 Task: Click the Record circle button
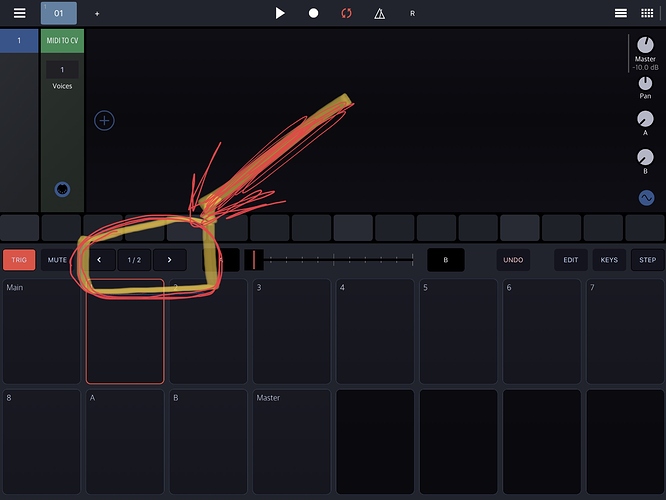(x=313, y=13)
